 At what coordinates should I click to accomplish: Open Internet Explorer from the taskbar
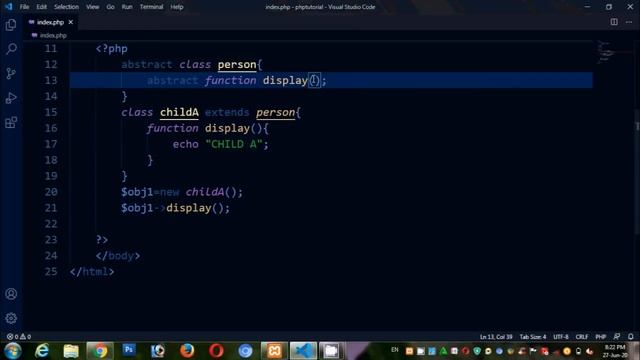pos(42,351)
